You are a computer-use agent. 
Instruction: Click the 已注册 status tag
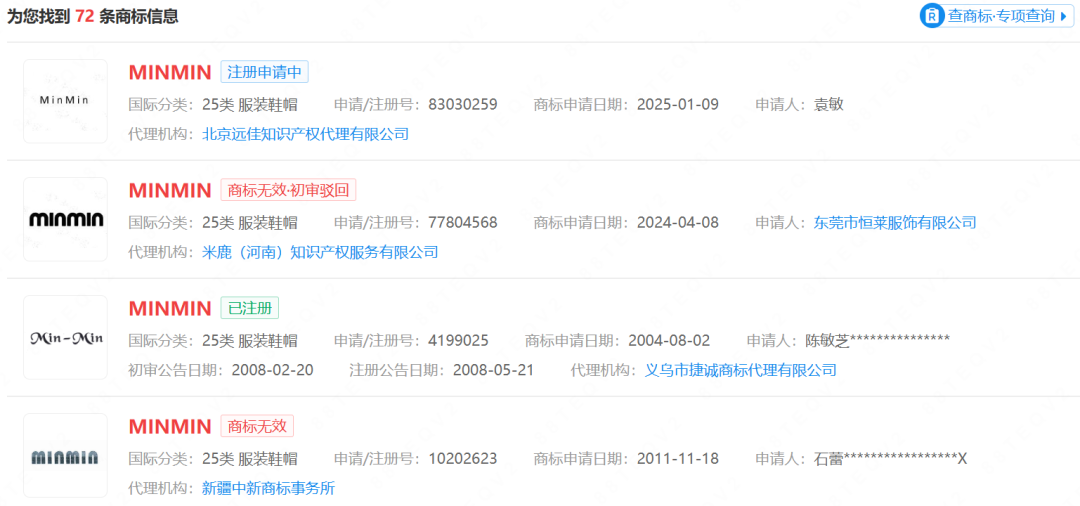[250, 308]
